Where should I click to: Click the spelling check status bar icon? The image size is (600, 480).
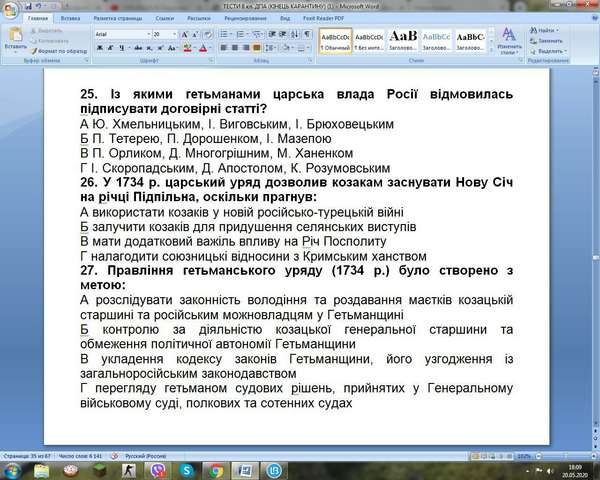(114, 456)
